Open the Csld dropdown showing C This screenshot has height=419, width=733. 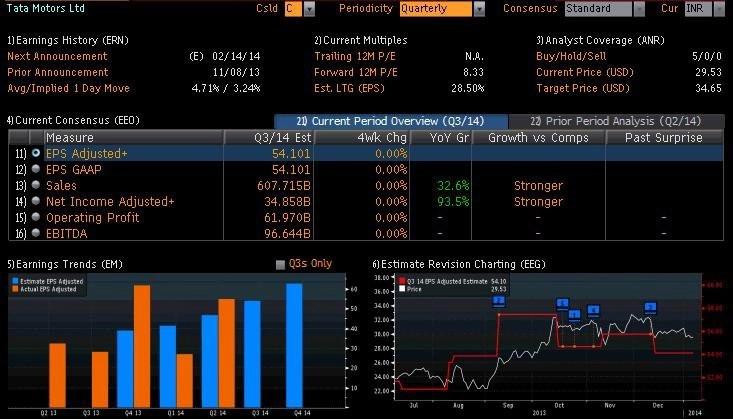[300, 9]
